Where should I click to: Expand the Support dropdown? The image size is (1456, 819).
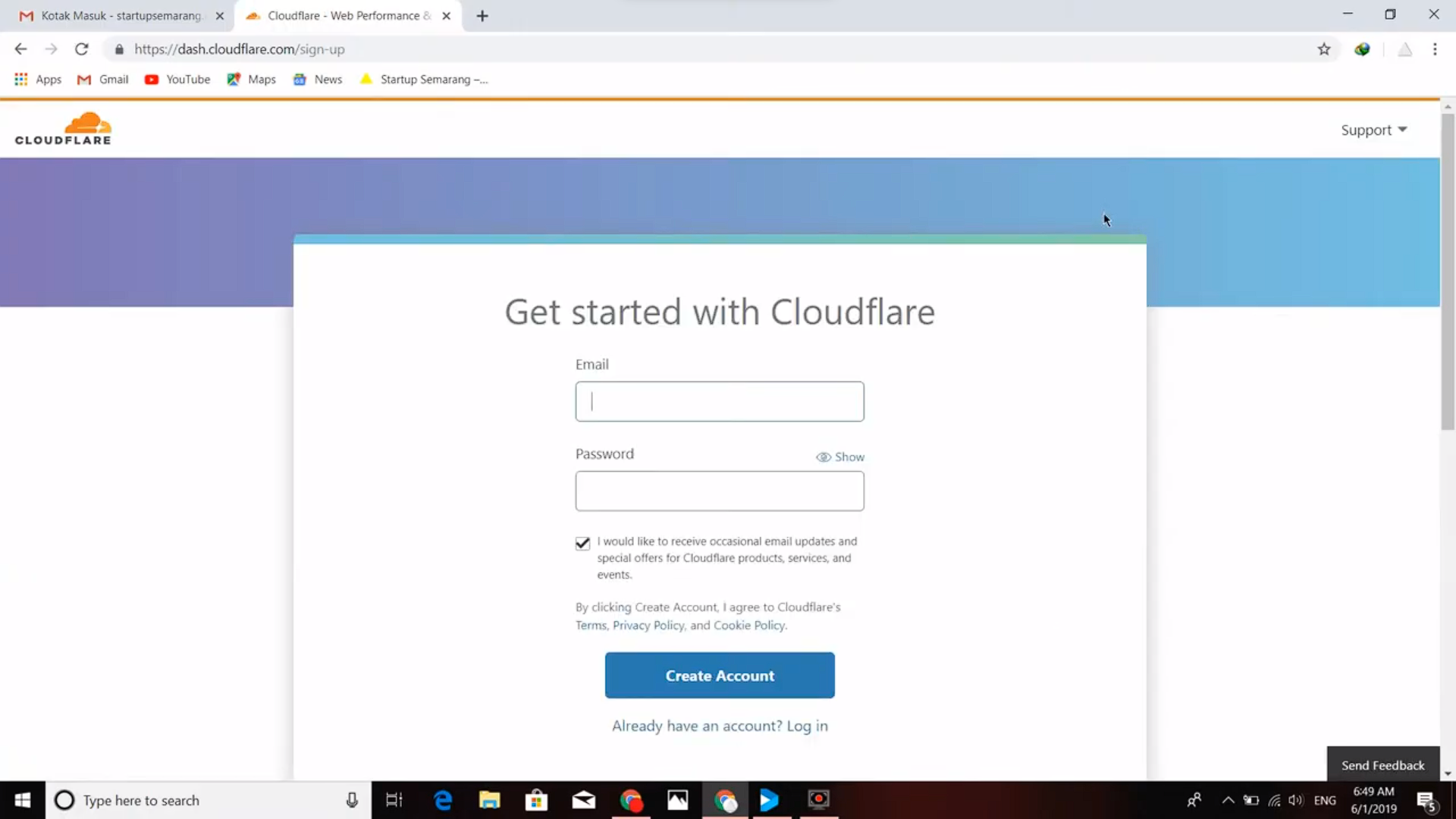(x=1373, y=130)
